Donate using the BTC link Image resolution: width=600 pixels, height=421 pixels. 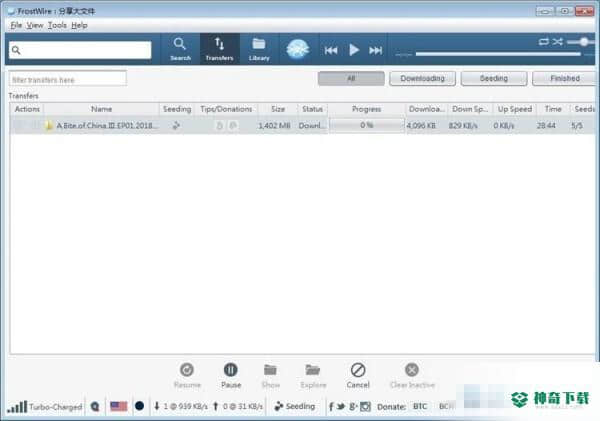[420, 406]
